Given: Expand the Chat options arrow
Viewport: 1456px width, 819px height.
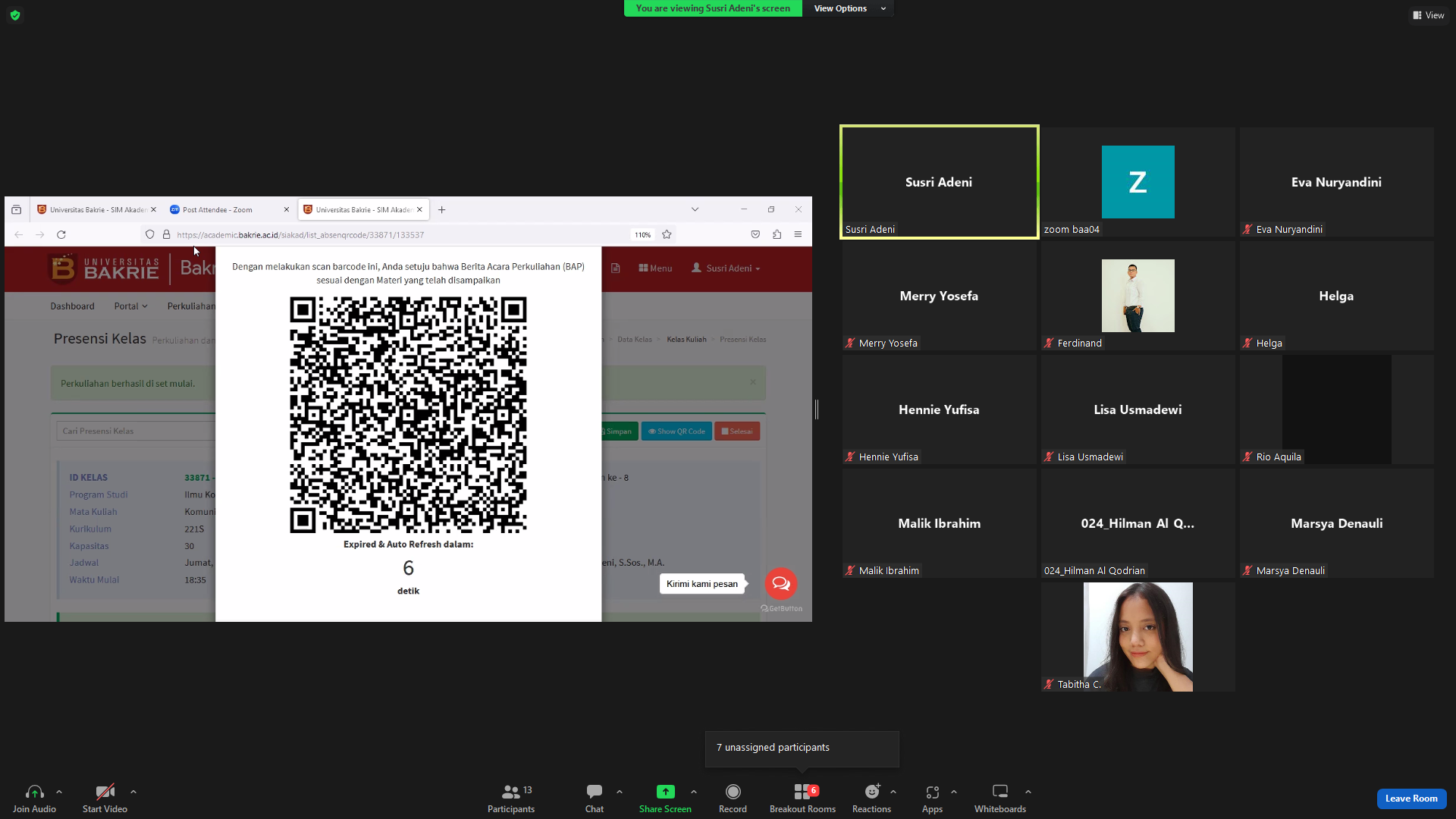Looking at the screenshot, I should [x=620, y=792].
